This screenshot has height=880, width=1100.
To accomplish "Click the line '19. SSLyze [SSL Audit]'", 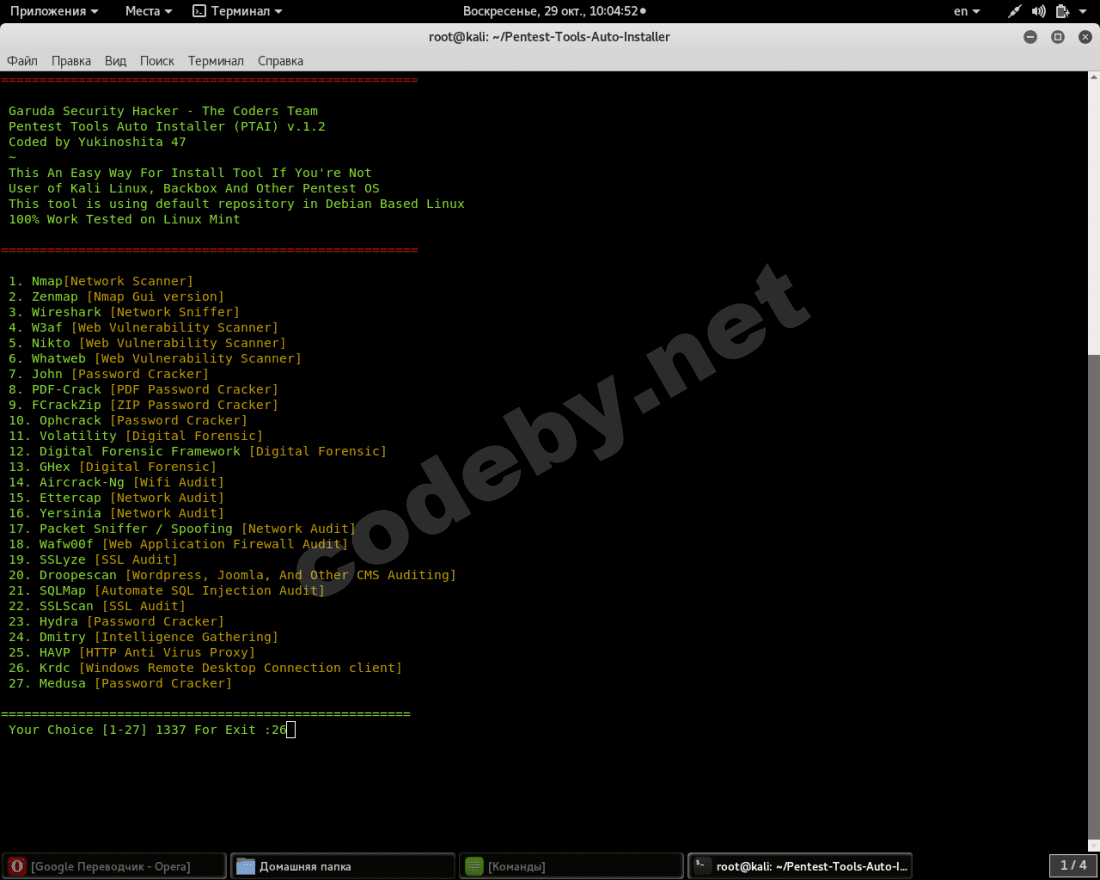I will click(93, 559).
